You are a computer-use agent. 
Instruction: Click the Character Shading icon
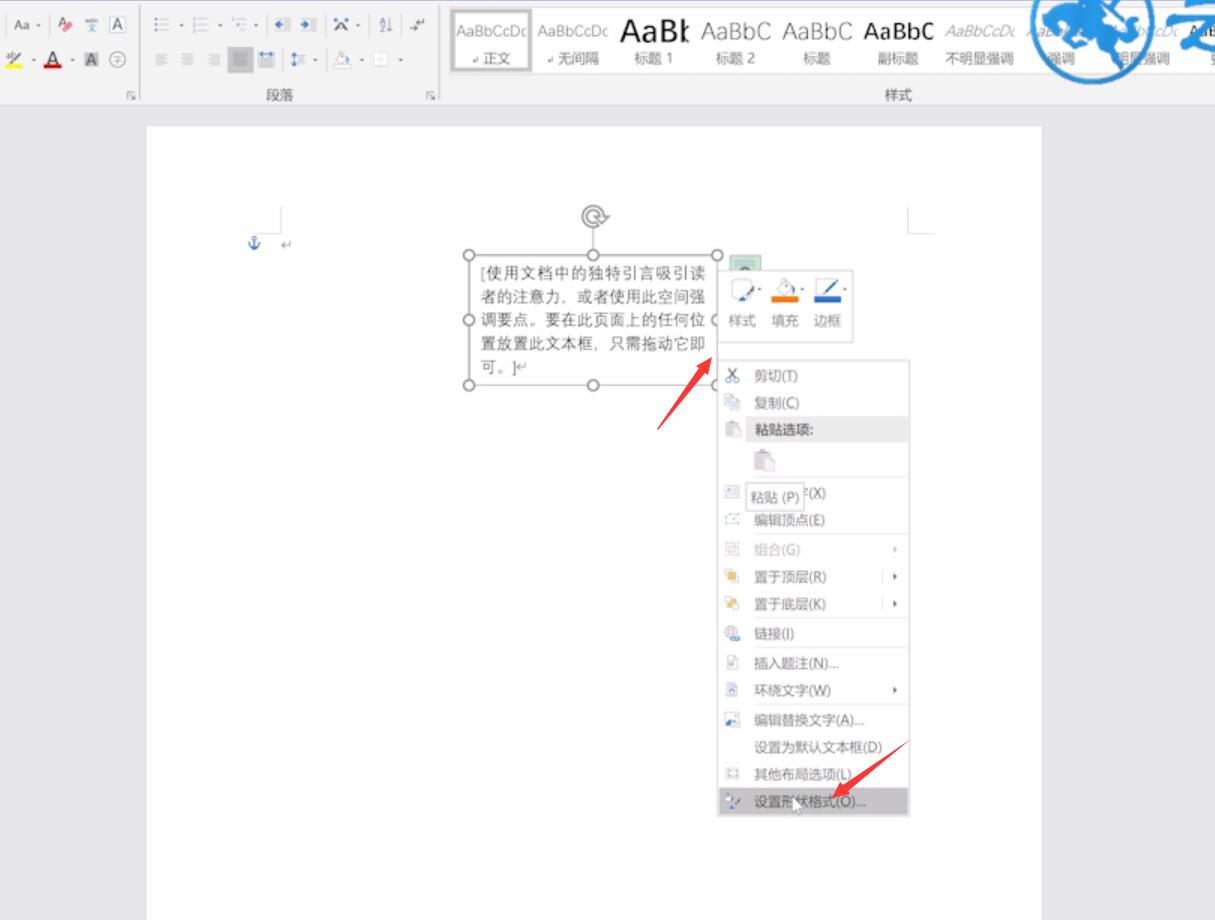click(x=91, y=60)
